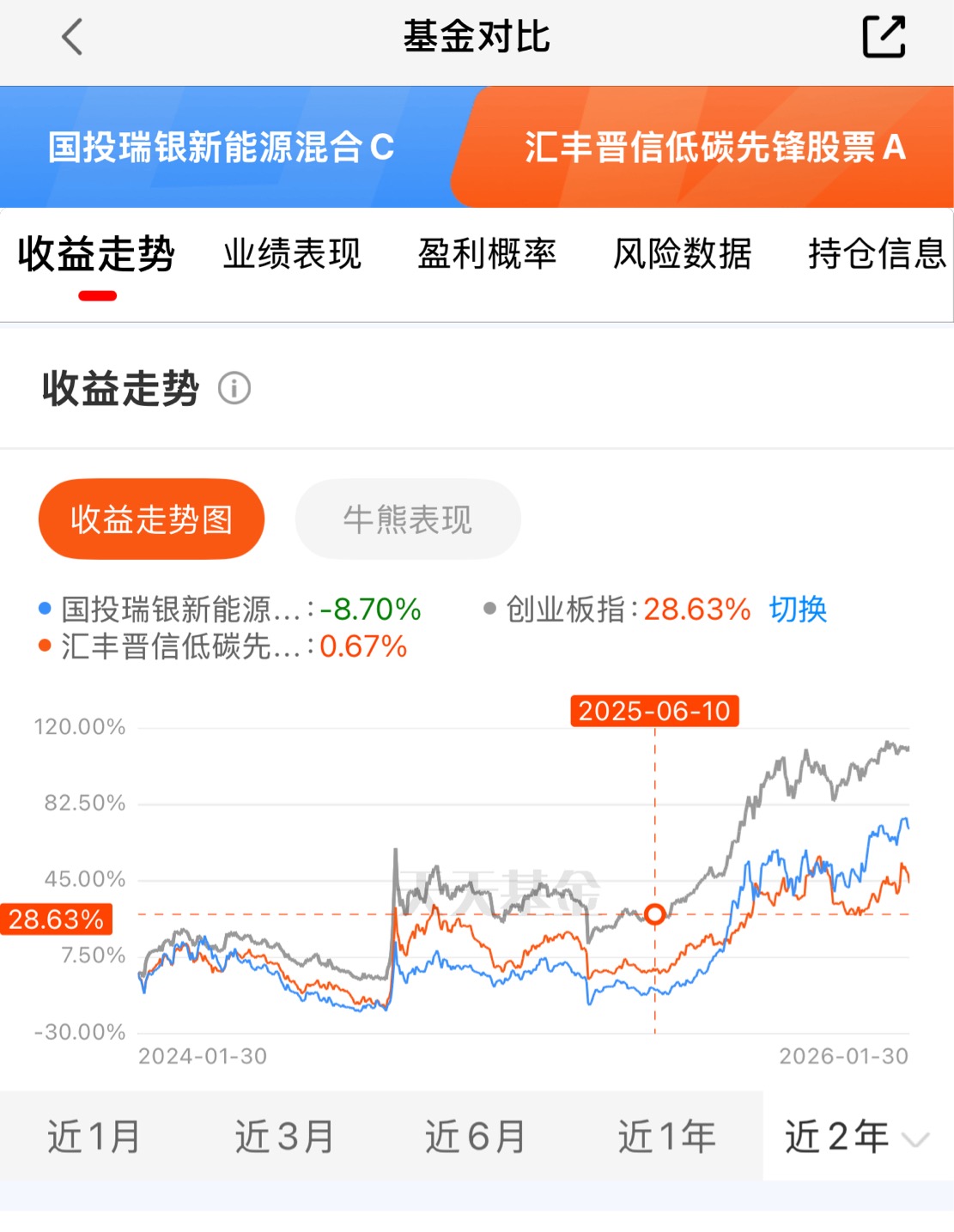This screenshot has width=954, height=1232.
Task: Tap the gray legend dot for 创业板指
Action: (x=489, y=609)
